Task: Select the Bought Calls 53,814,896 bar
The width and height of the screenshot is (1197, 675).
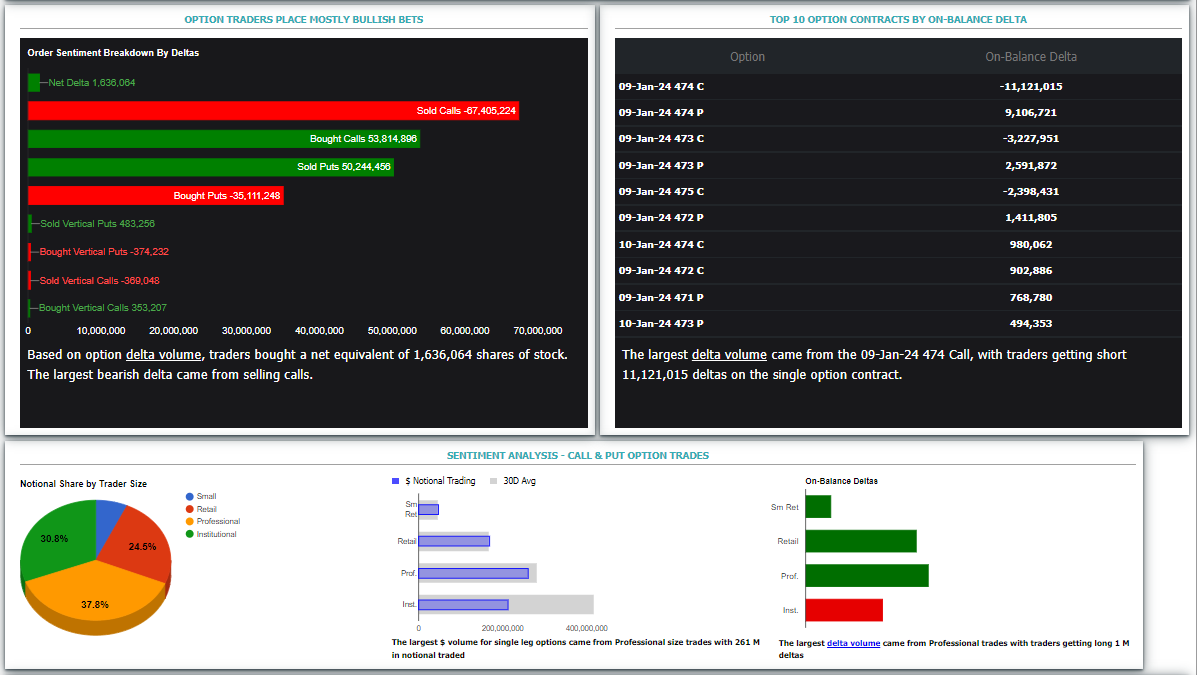Action: [224, 139]
